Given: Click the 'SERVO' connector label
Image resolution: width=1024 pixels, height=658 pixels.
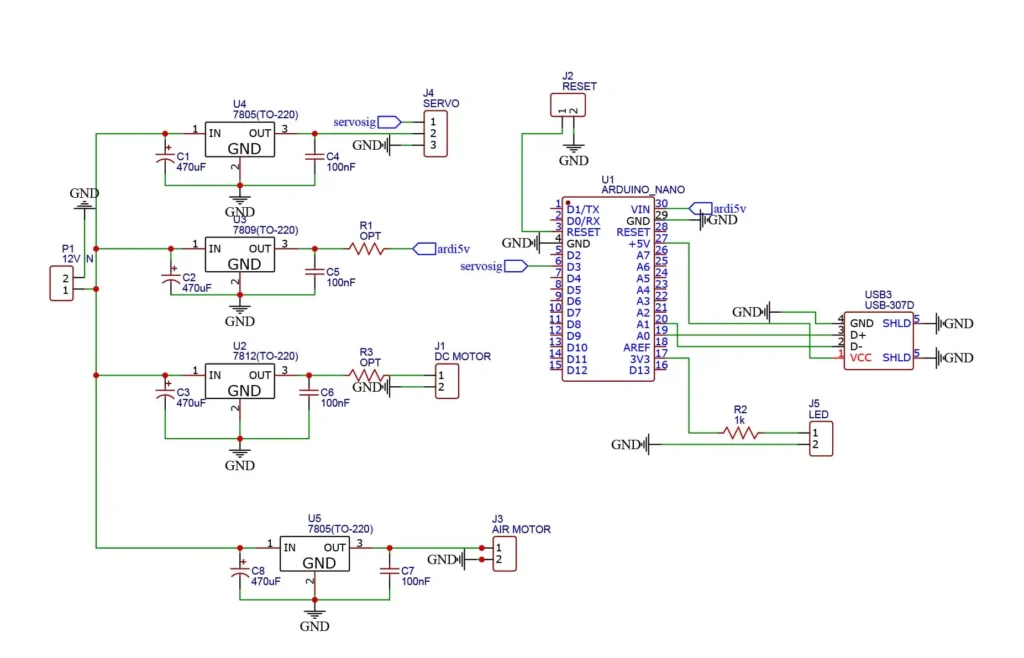Looking at the screenshot, I should (441, 103).
